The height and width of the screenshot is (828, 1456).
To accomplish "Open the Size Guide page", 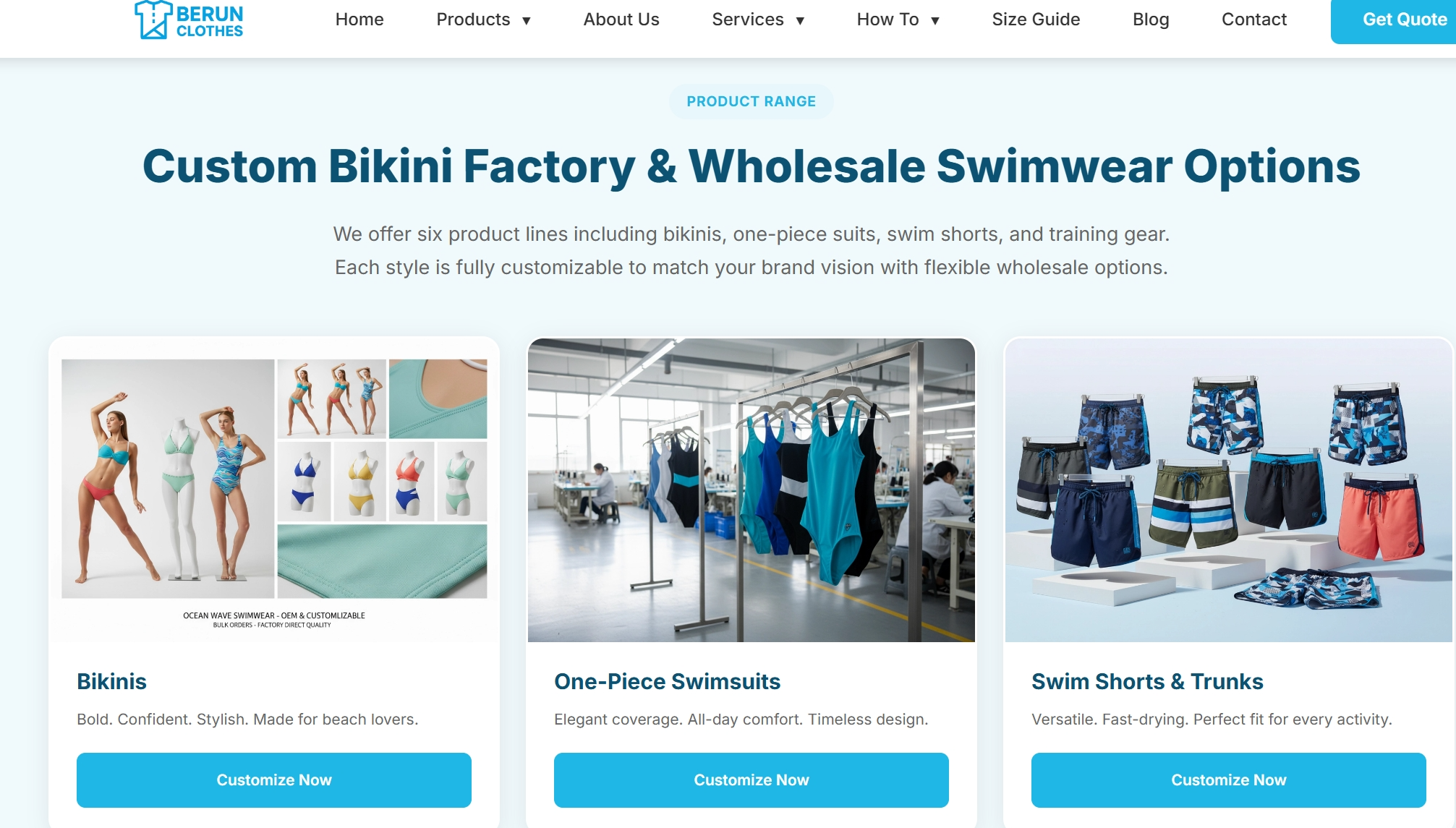I will [1036, 20].
